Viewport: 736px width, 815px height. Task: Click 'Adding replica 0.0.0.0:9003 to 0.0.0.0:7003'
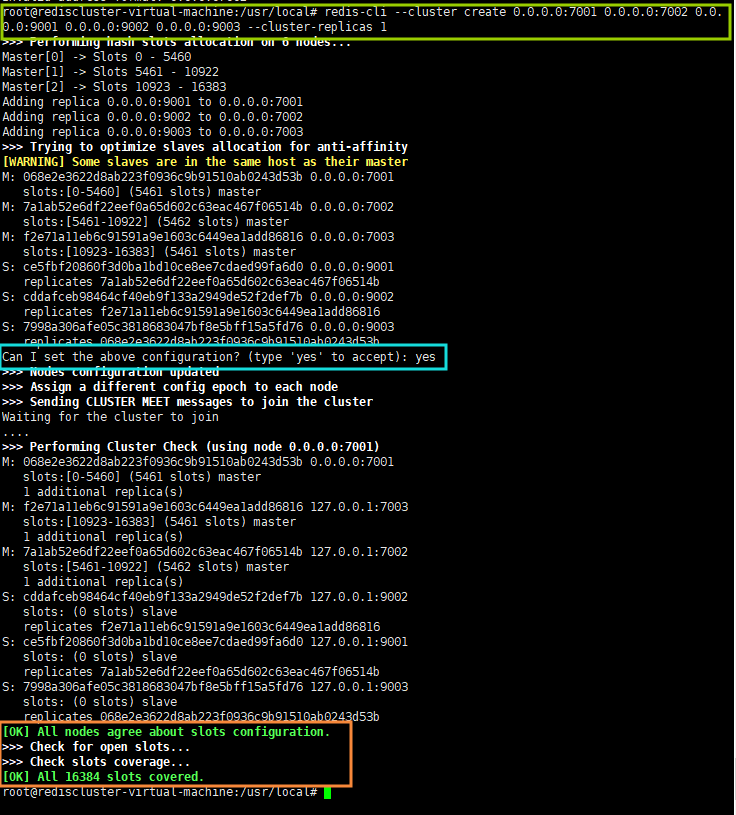(152, 132)
